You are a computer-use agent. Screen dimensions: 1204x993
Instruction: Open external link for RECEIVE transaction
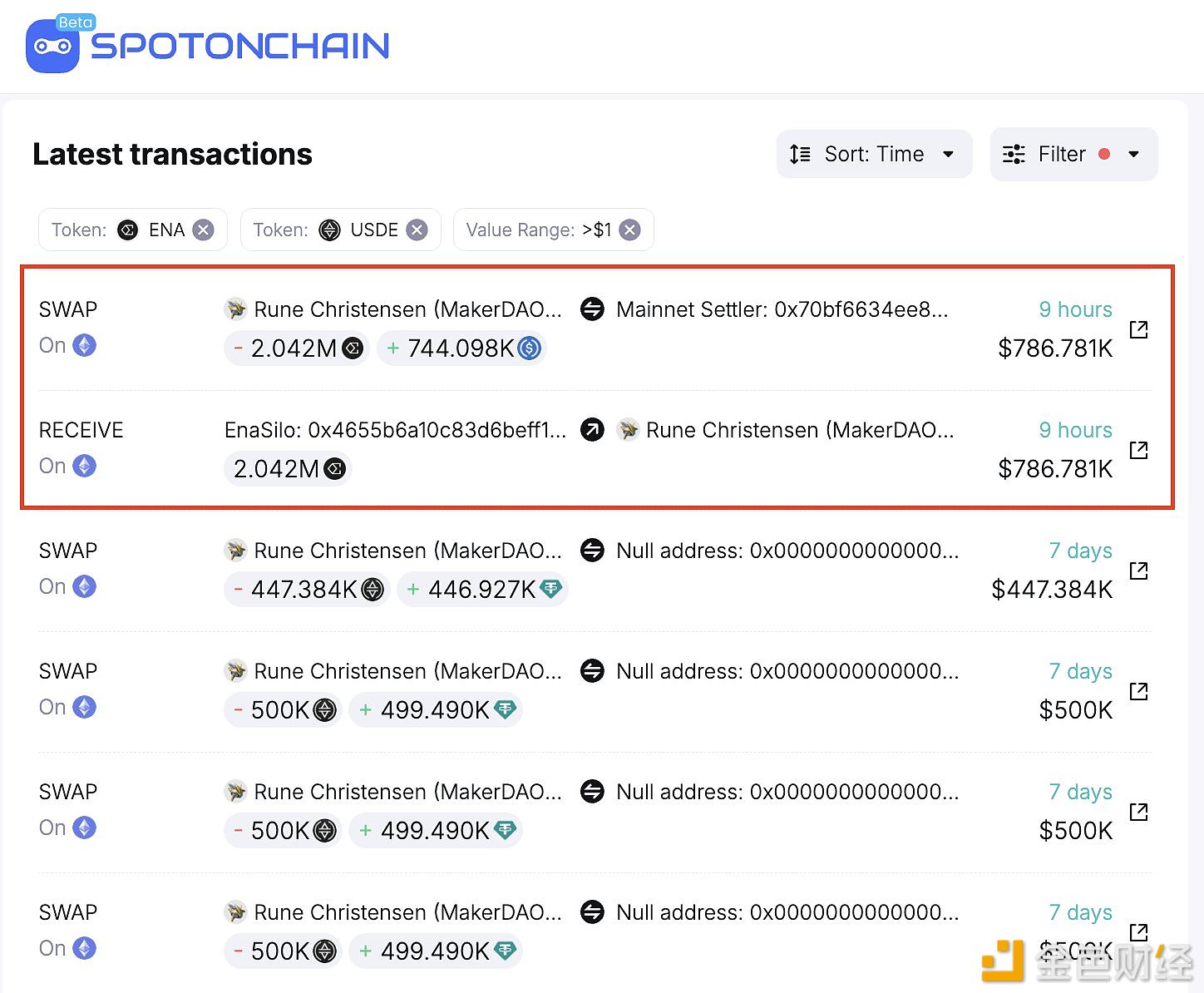tap(1138, 450)
